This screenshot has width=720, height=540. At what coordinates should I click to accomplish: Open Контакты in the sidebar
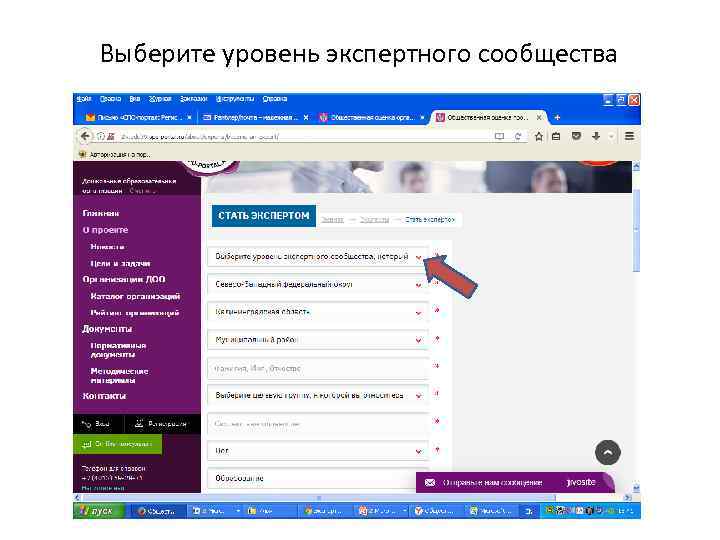point(104,396)
